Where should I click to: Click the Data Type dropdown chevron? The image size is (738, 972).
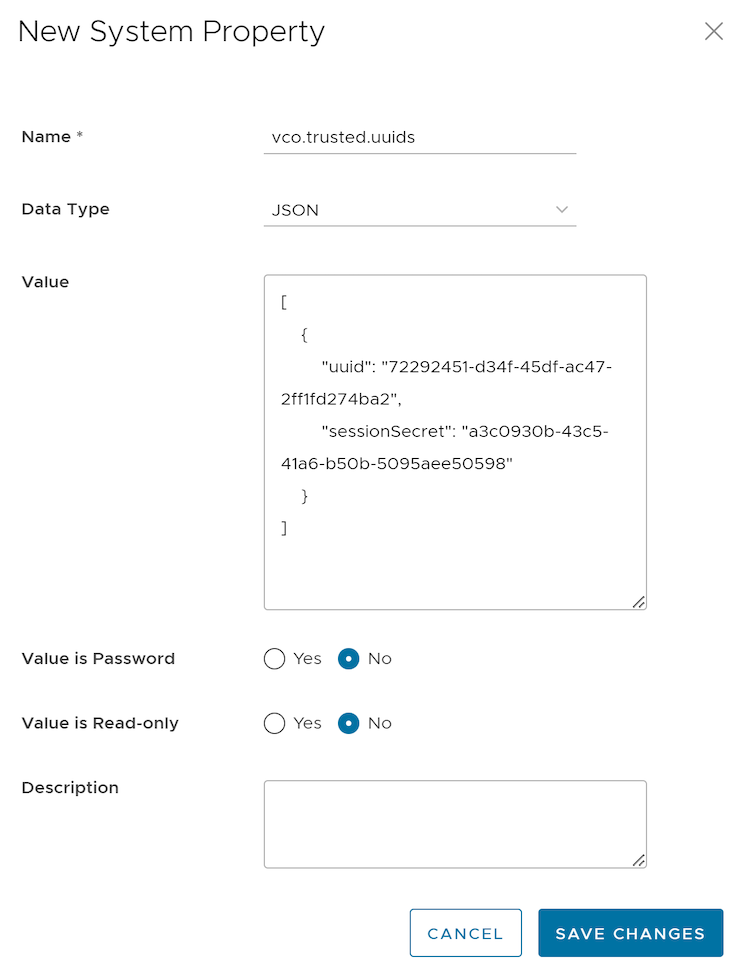(562, 210)
